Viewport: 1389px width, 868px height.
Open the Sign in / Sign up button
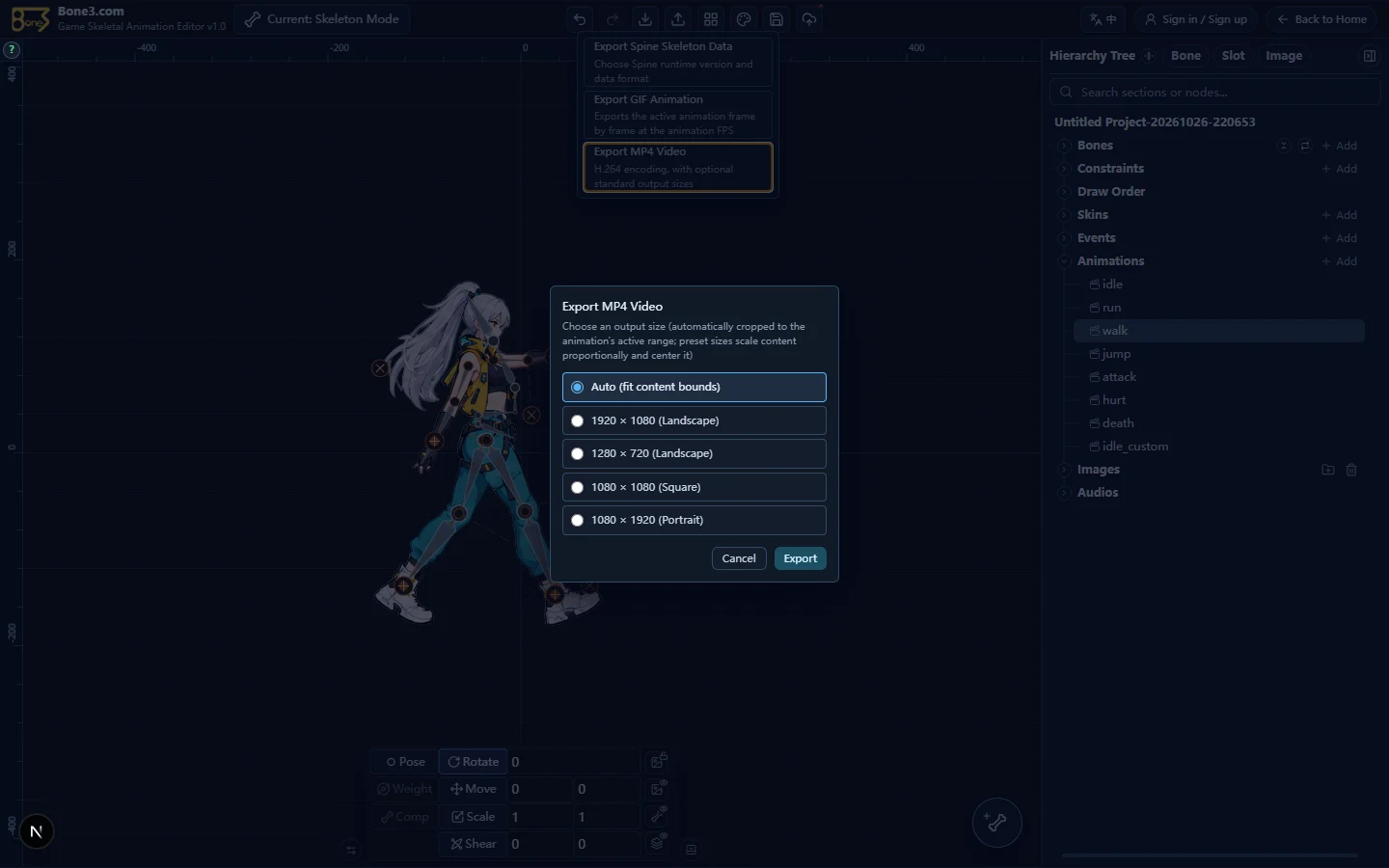(x=1195, y=19)
